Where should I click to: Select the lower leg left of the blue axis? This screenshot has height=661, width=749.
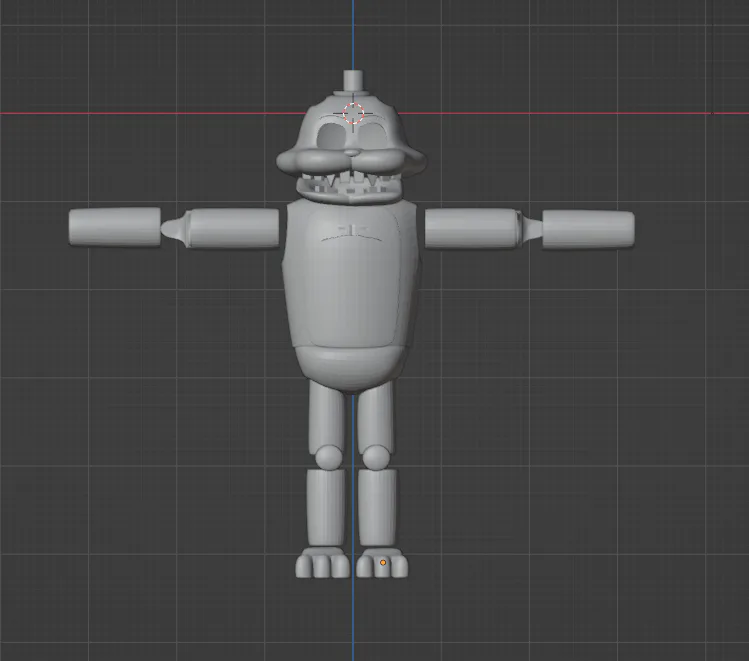[x=325, y=507]
